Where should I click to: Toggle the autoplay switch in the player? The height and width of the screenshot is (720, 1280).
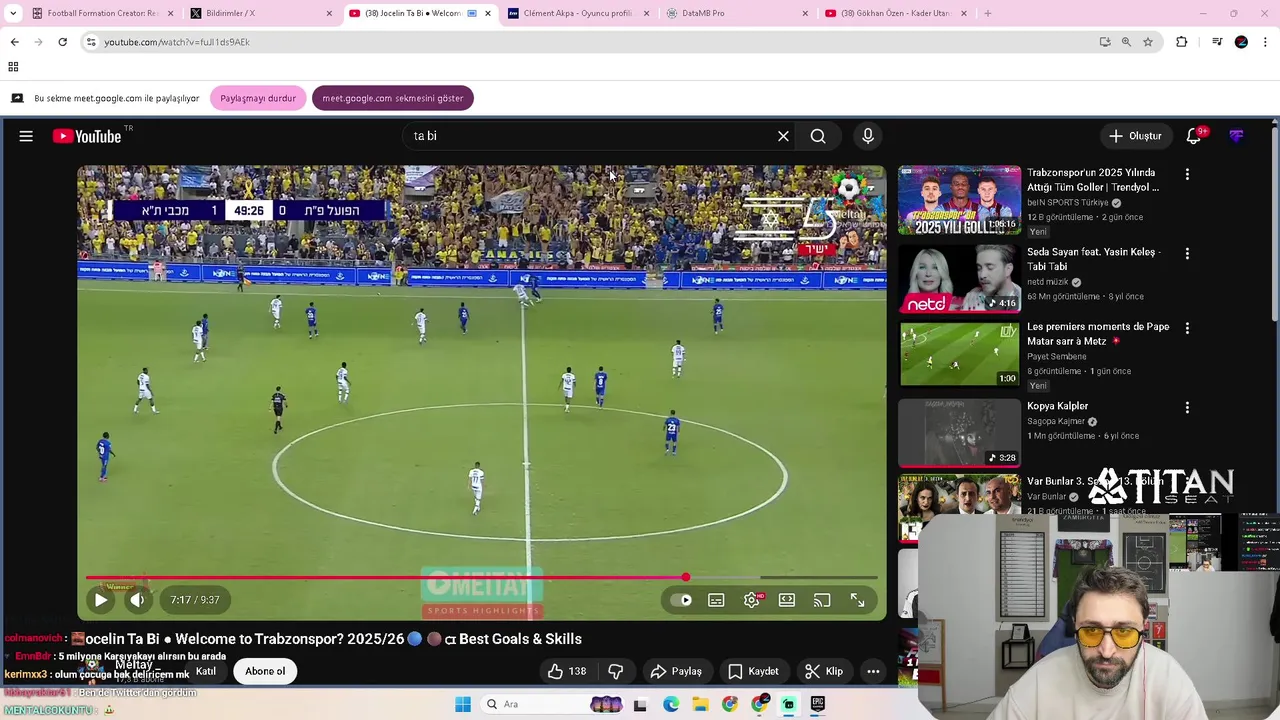681,600
